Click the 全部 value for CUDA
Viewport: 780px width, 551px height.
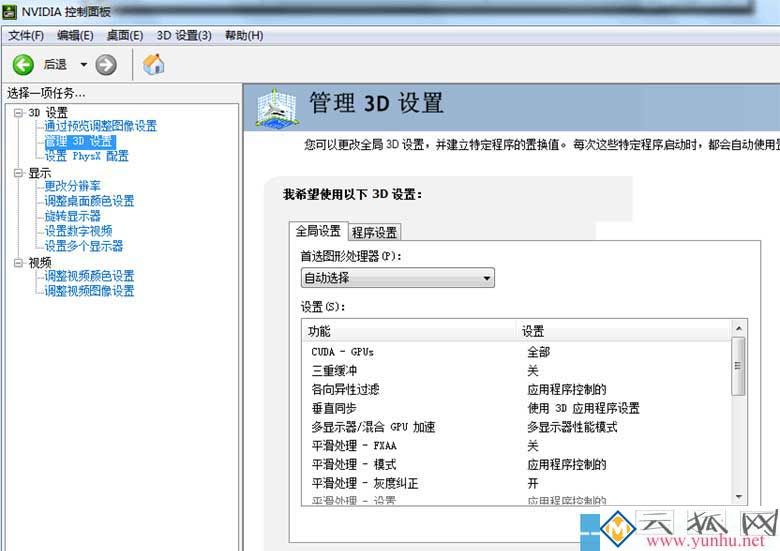539,352
